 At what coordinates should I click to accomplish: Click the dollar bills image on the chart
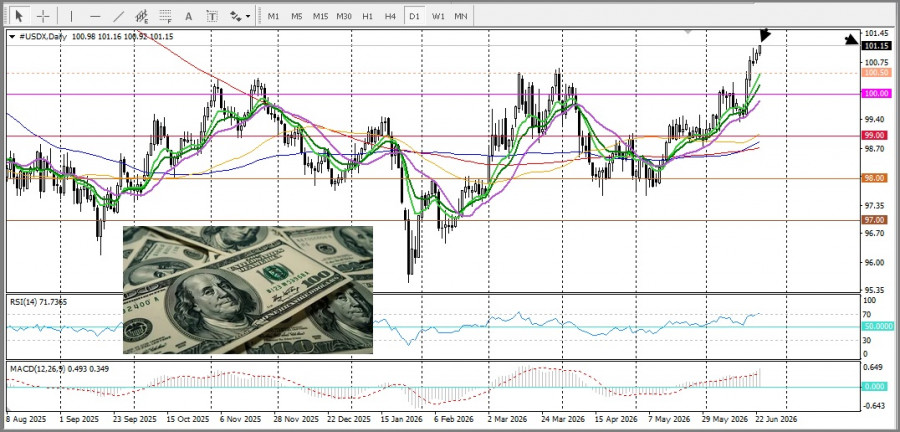point(248,290)
